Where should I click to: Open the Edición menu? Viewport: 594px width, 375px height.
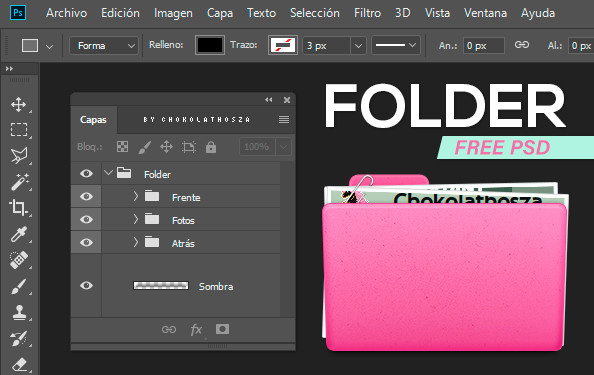pos(120,13)
